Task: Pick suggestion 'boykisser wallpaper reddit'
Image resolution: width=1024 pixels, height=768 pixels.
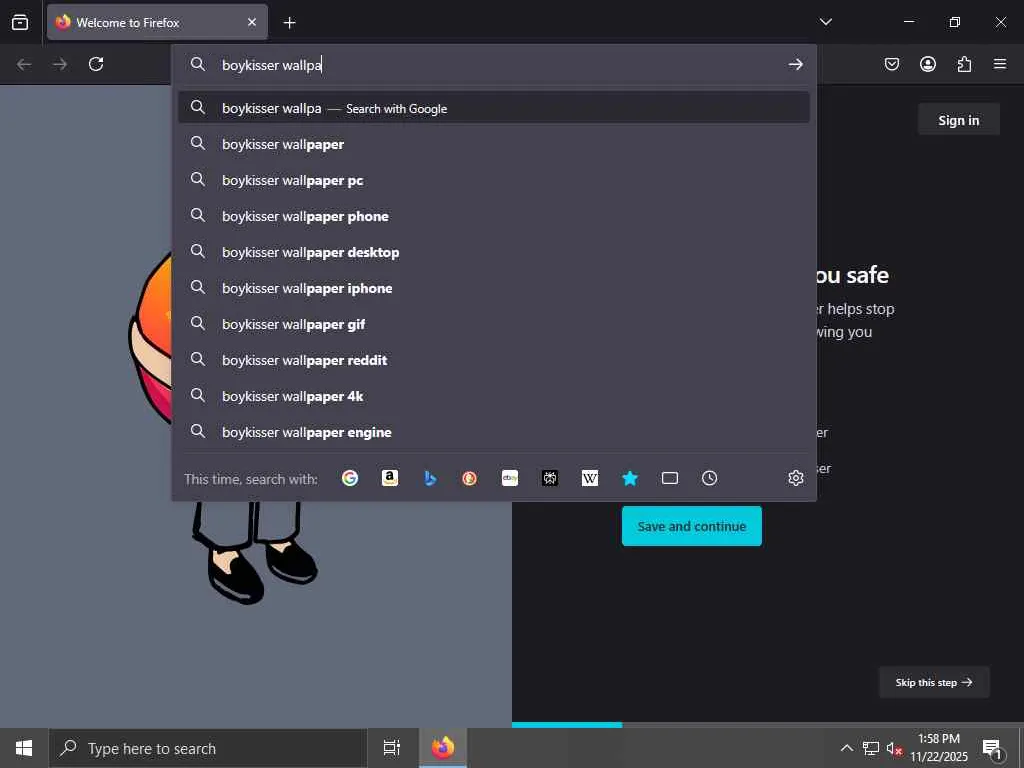Action: tap(494, 359)
